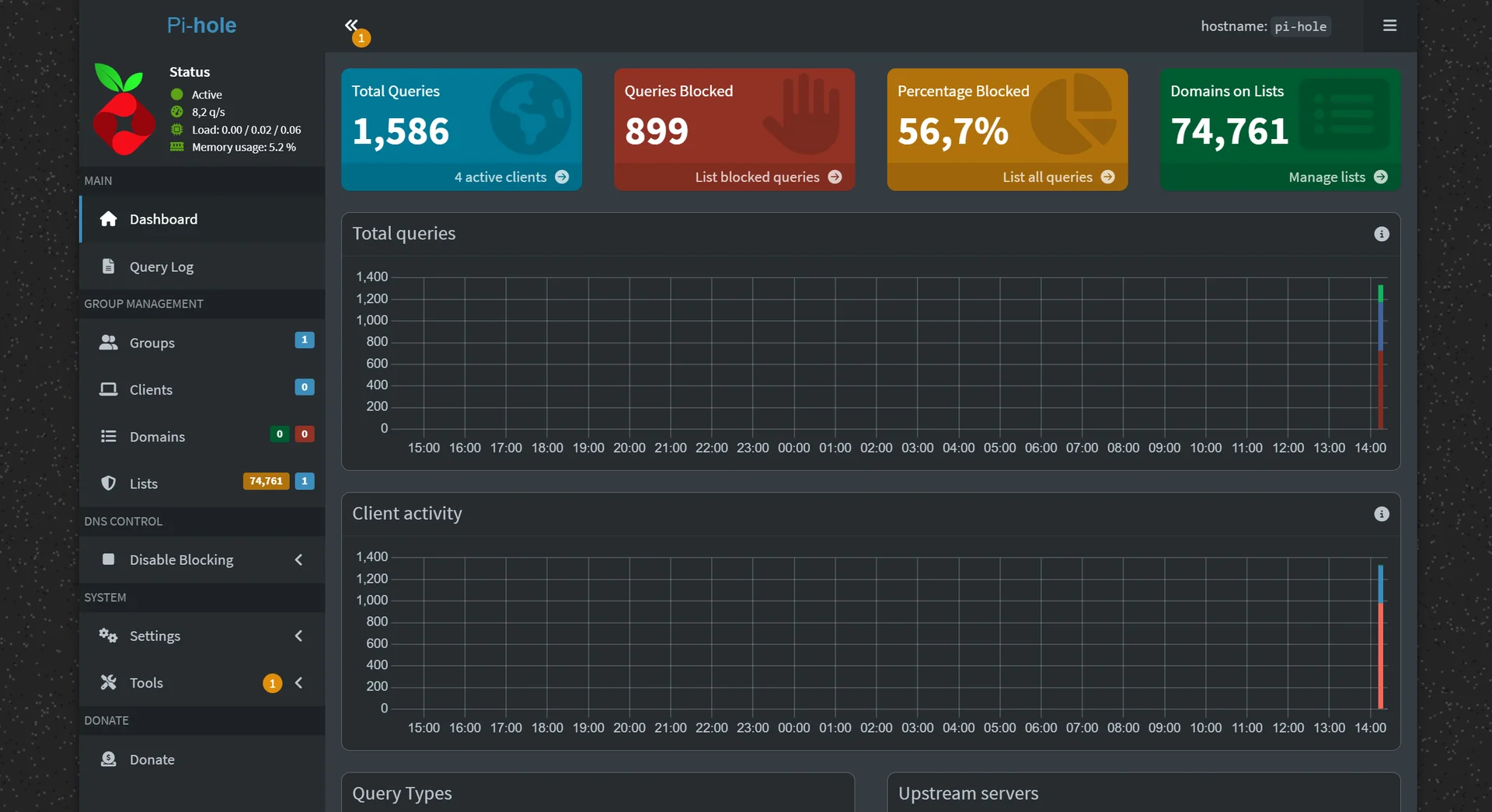Click the Query Log document icon
Screen dimensions: 1492x812
point(109,267)
